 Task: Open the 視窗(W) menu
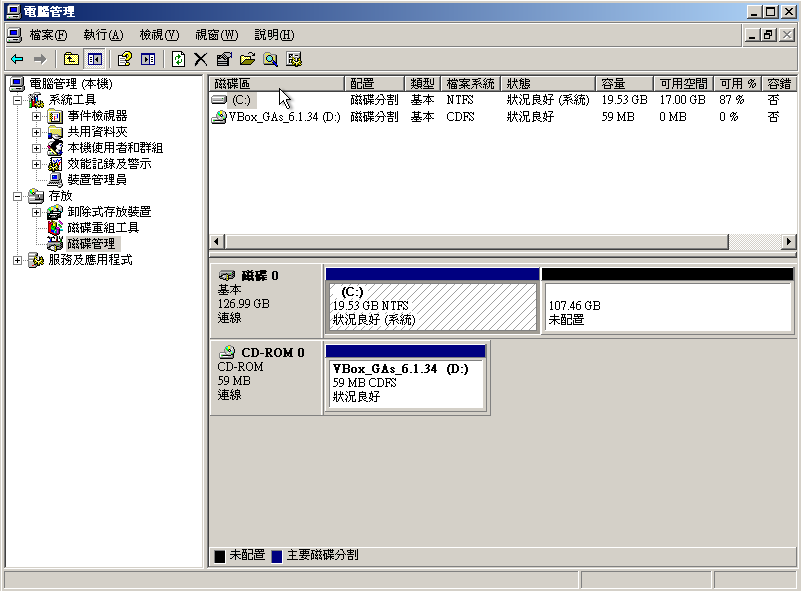(217, 35)
